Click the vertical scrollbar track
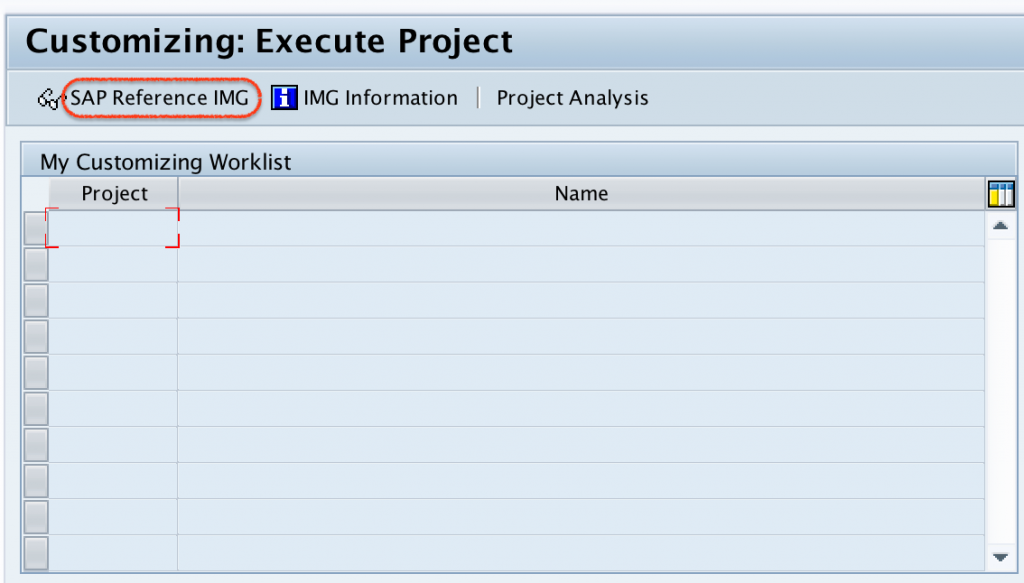 [1000, 390]
